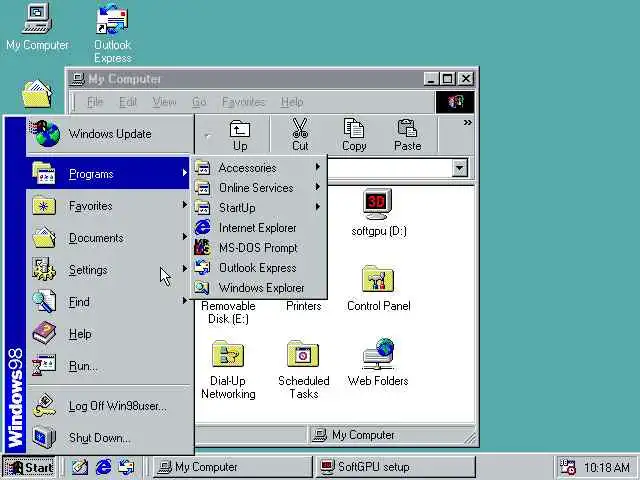Expand the Documents submenu arrow
The width and height of the screenshot is (640, 480).
(184, 237)
